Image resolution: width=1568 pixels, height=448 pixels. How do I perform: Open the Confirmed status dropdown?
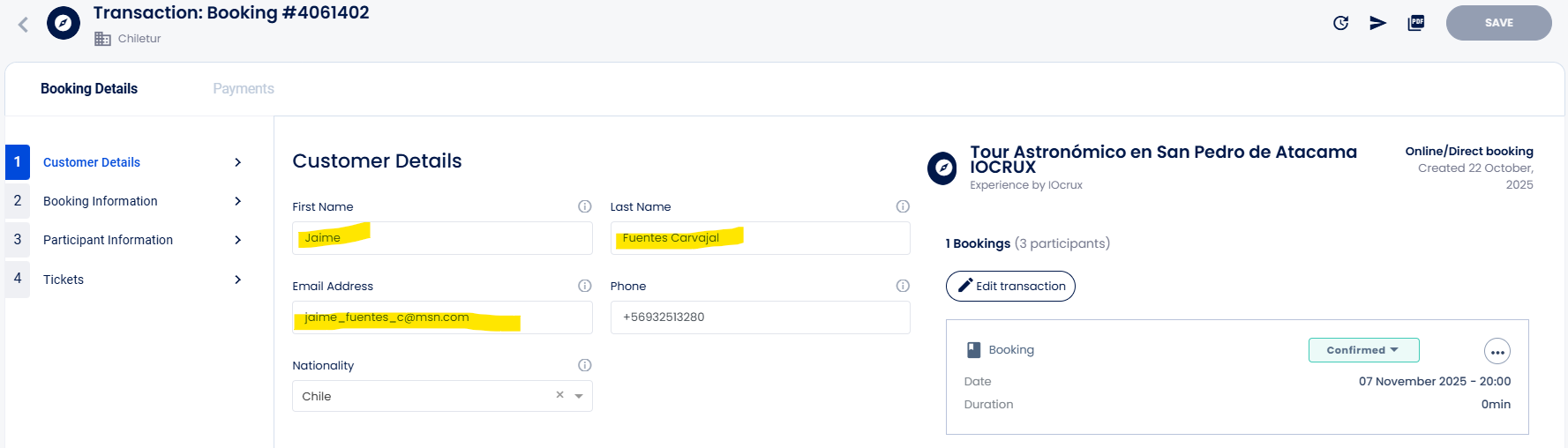click(x=1363, y=350)
